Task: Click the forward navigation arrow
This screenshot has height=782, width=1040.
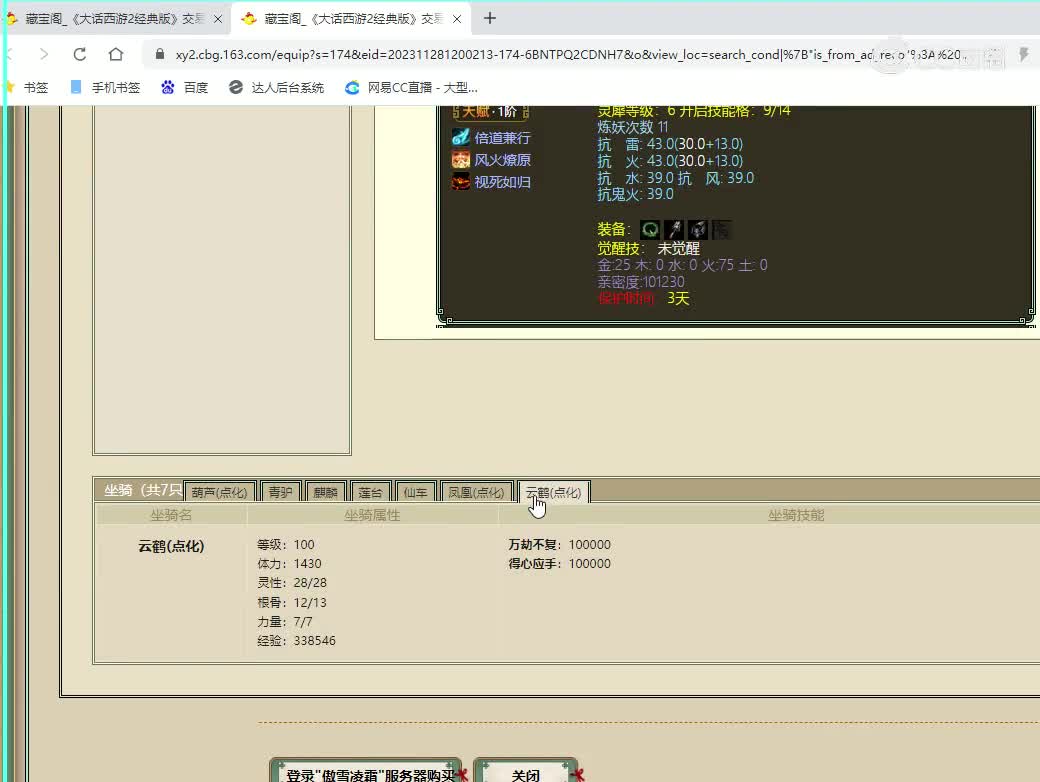Action: coord(44,54)
